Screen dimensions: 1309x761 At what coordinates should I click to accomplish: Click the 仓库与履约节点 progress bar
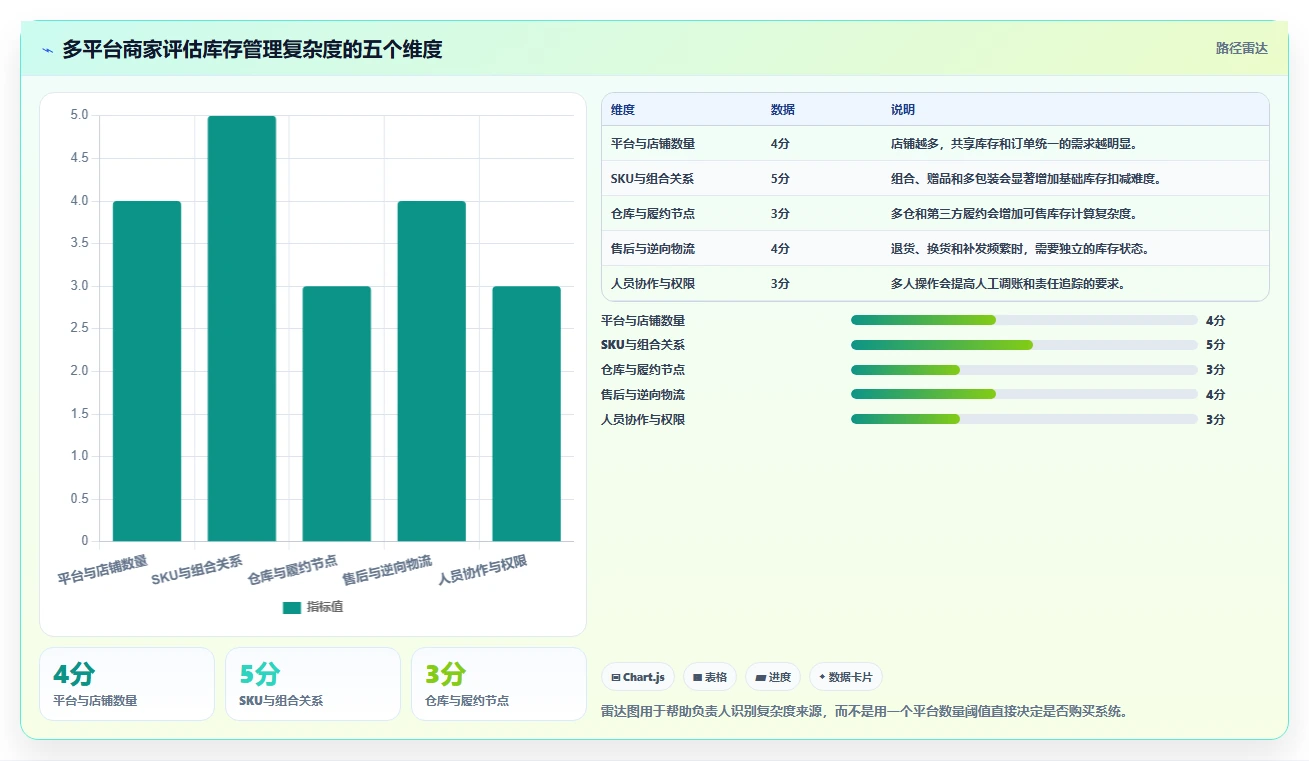pyautogui.click(x=1024, y=370)
